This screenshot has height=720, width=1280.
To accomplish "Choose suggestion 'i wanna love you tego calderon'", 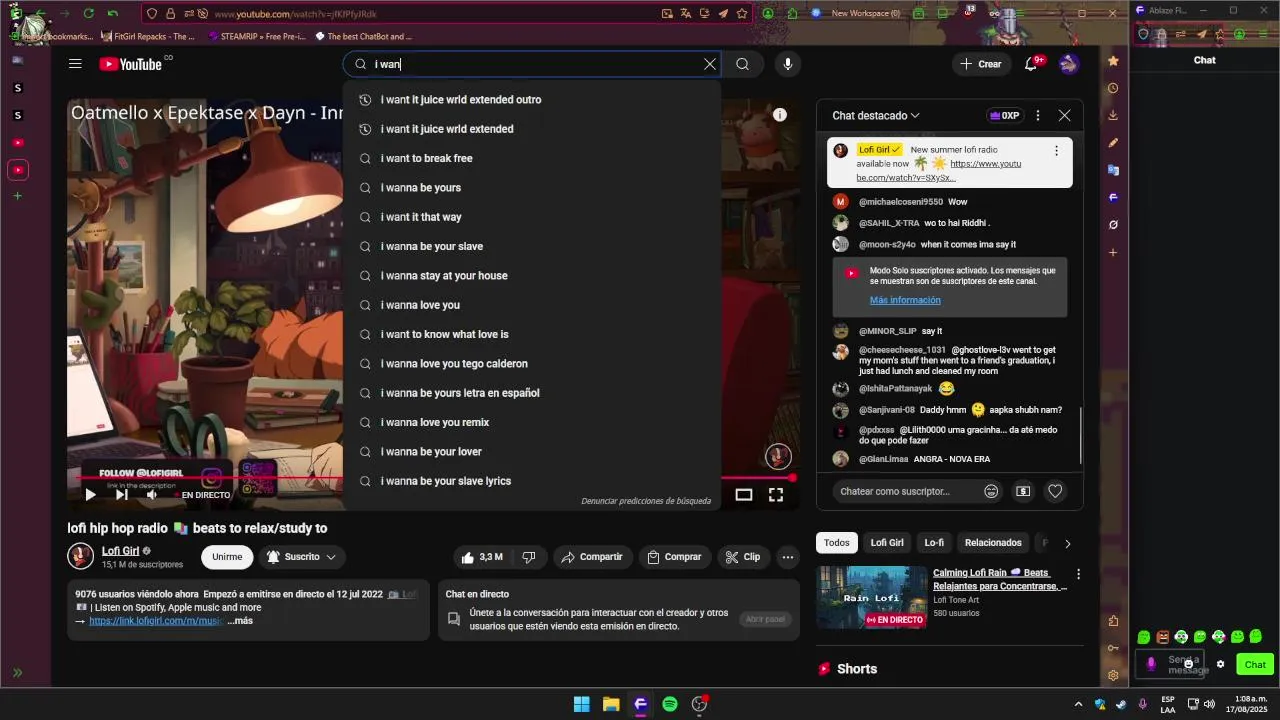I will [532, 364].
